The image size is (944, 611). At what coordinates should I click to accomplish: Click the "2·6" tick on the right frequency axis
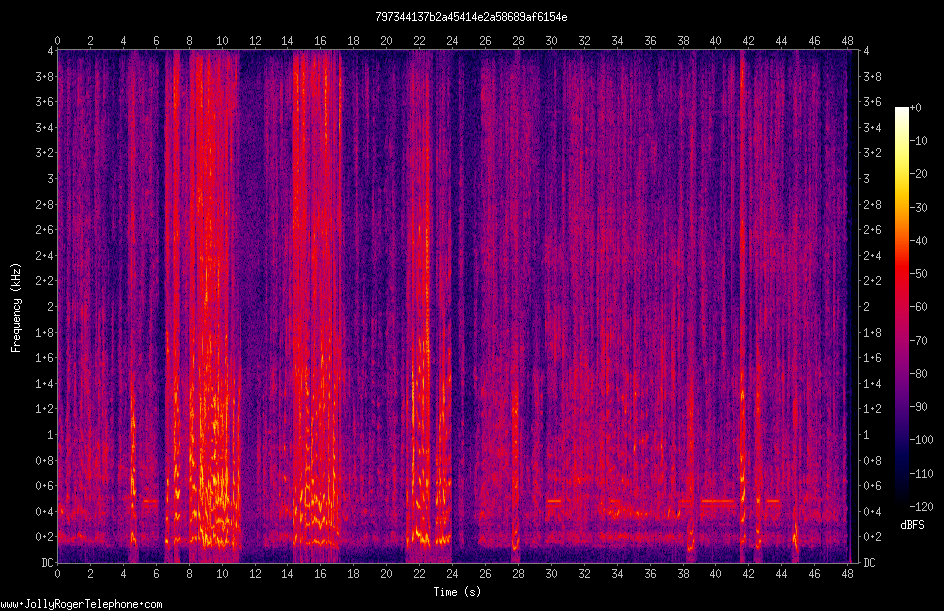pyautogui.click(x=872, y=230)
